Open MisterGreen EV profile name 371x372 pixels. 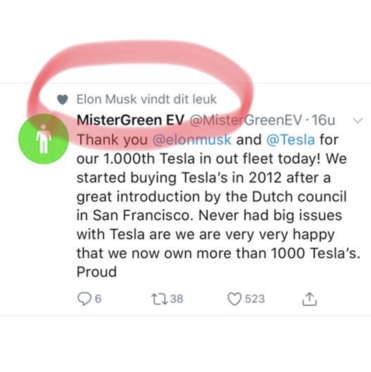tap(130, 120)
